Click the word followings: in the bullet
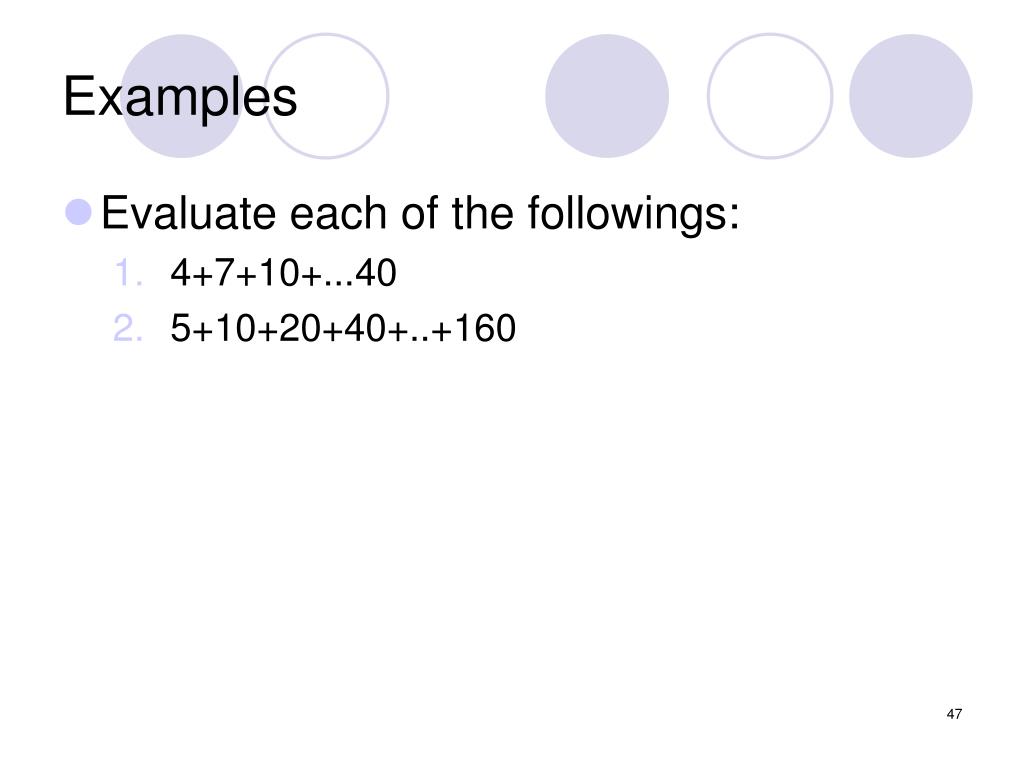 click(x=633, y=214)
